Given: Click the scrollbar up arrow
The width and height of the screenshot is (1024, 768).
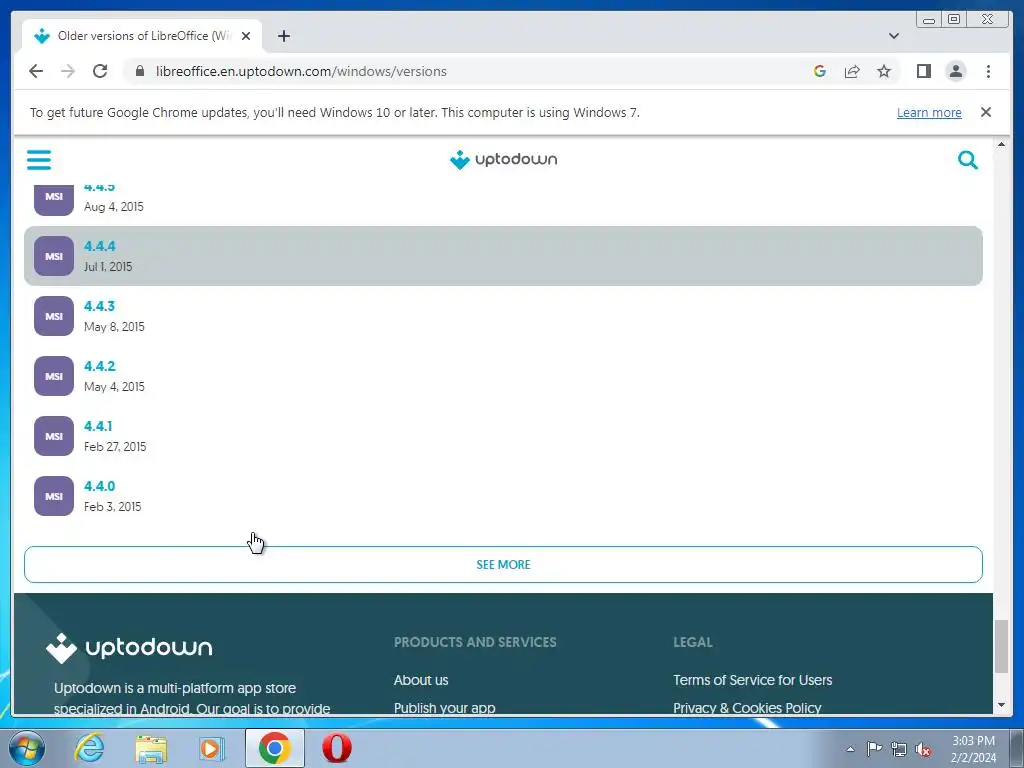Looking at the screenshot, I should tap(1001, 144).
